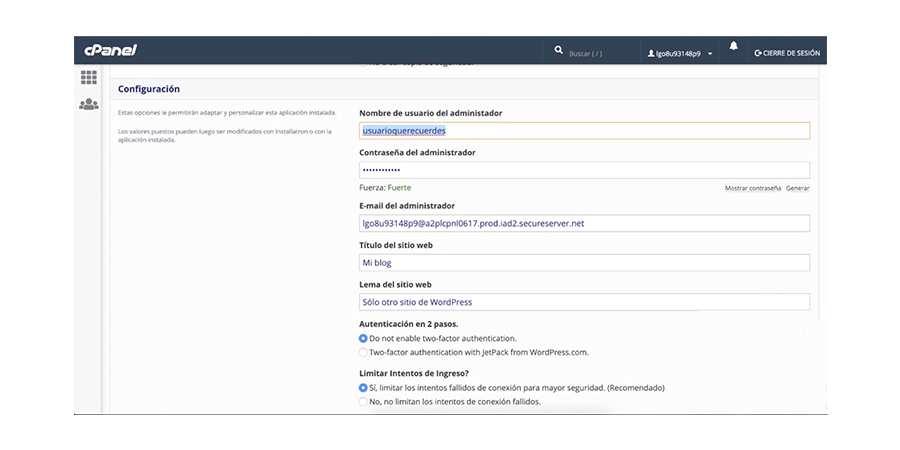Viewport: 900px width, 450px height.
Task: Click the E-mail del administrador label
Action: click(x=407, y=205)
